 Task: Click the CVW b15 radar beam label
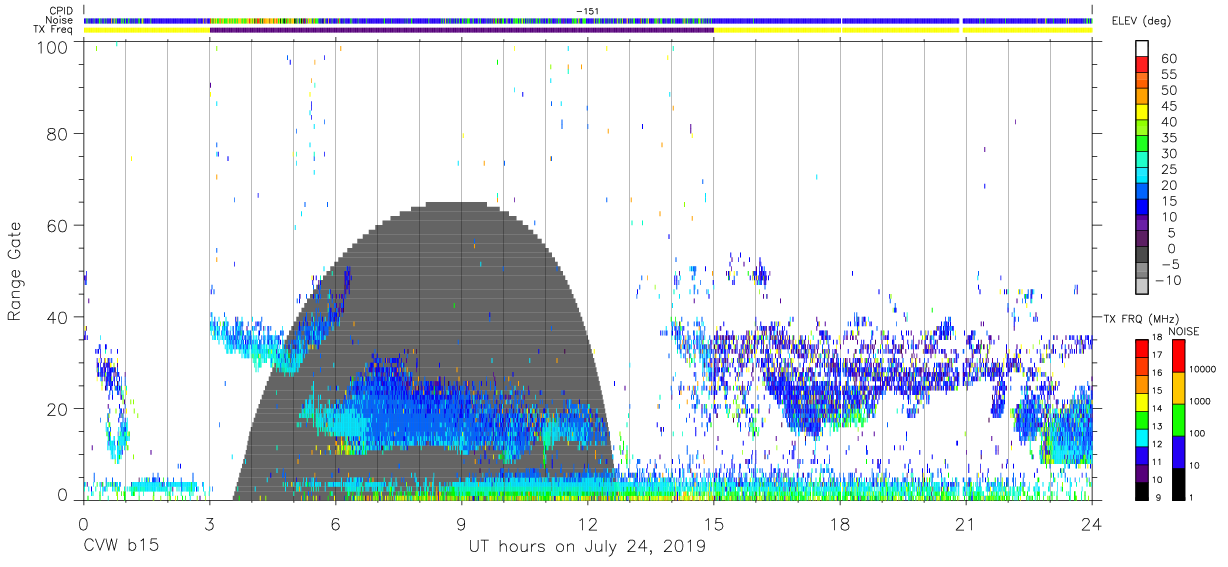point(120,547)
